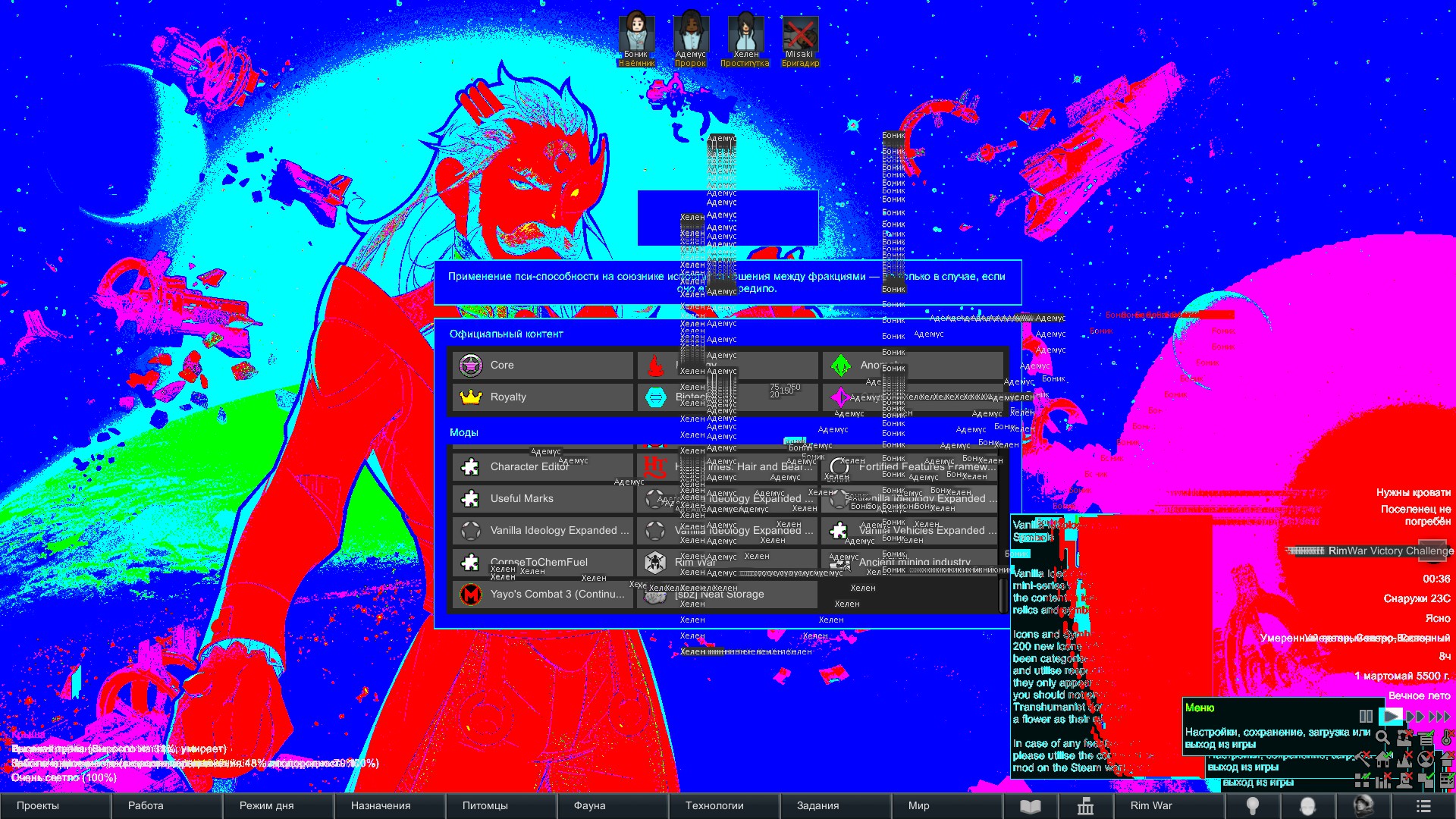The width and height of the screenshot is (1456, 819).
Task: Open the book icon tab in bottom bar
Action: point(1030,806)
